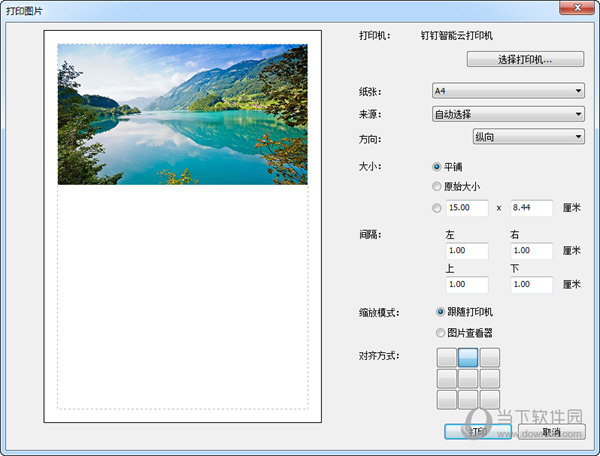Set alignment to top-left cell
The height and width of the screenshot is (456, 600).
pos(447,357)
